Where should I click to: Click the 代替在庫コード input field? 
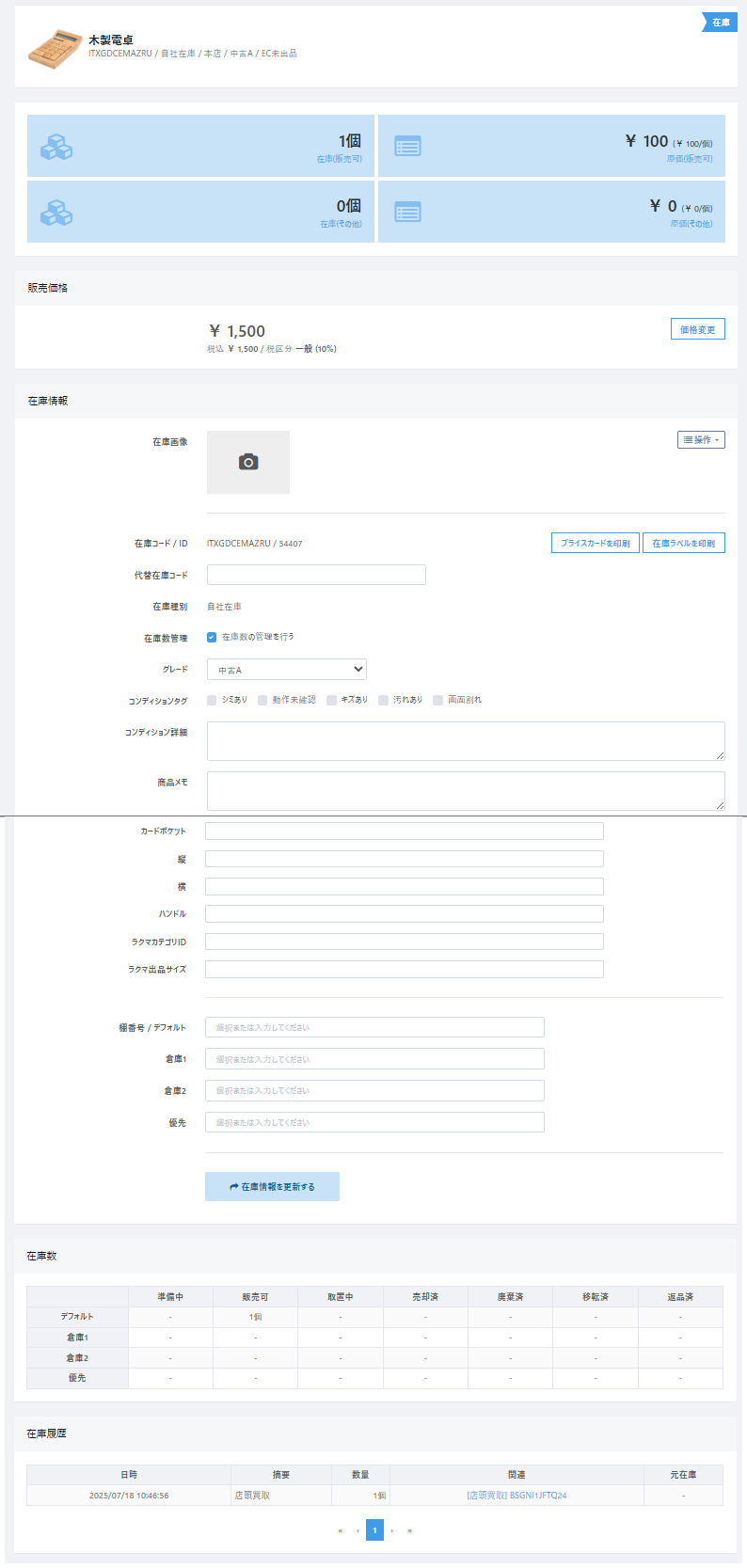(316, 575)
